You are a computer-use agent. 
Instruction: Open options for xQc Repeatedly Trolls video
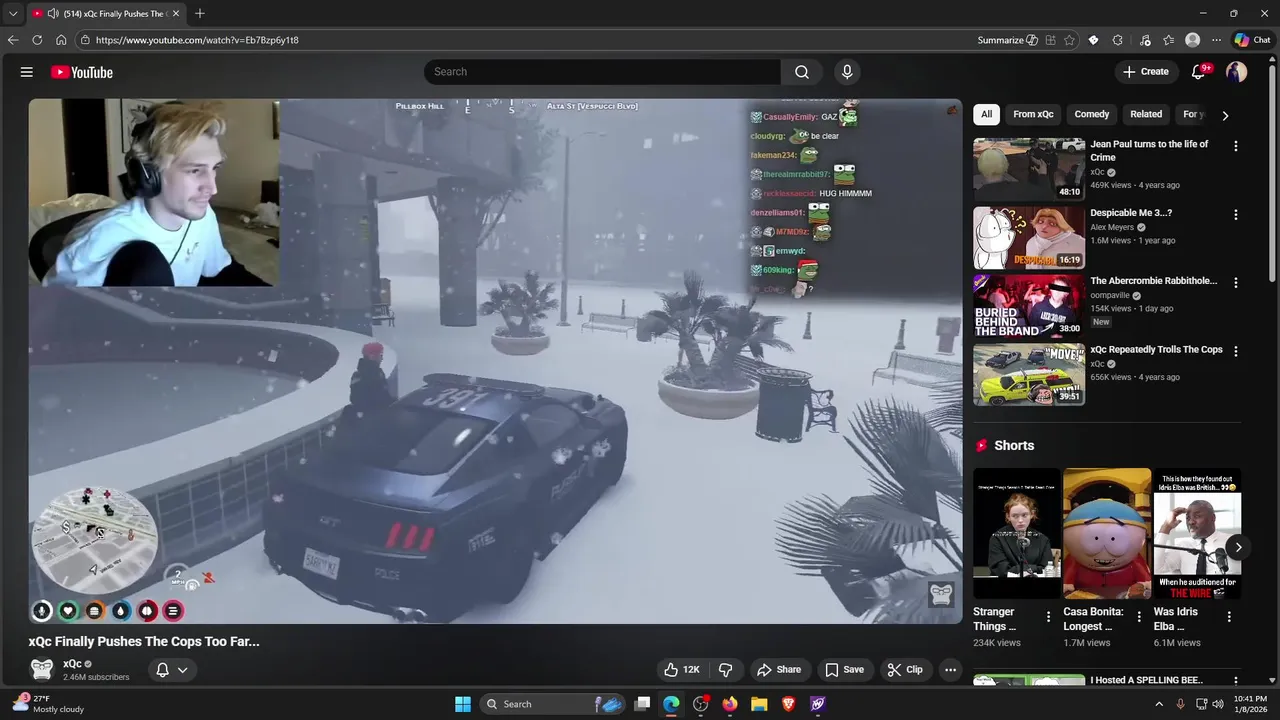pos(1236,351)
